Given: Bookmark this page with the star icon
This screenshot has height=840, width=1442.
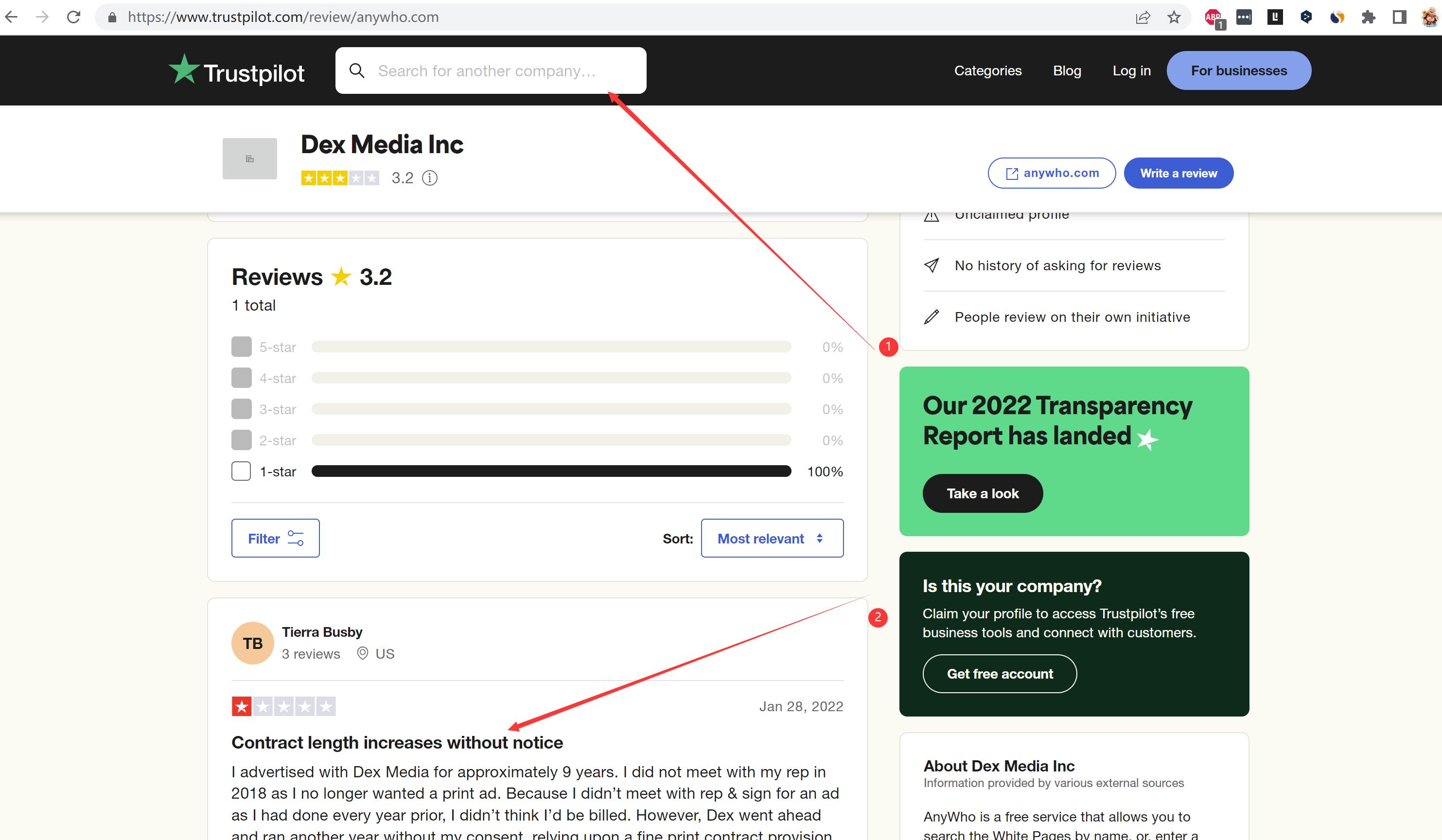Looking at the screenshot, I should (1174, 17).
